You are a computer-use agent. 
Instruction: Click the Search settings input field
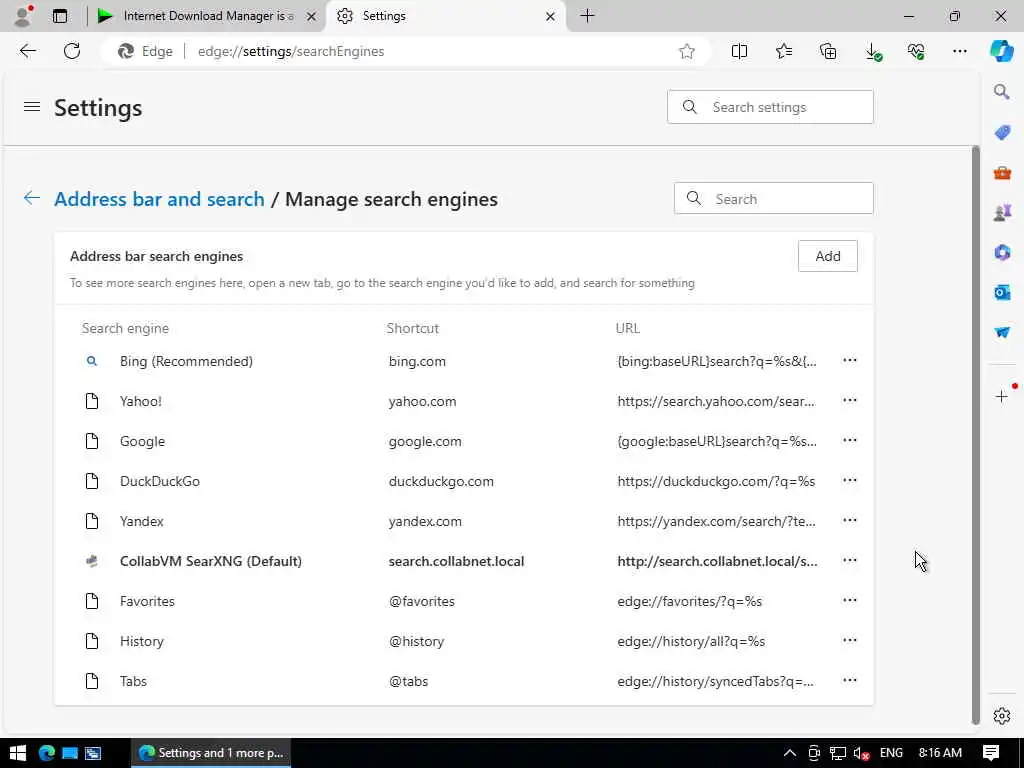pos(785,107)
